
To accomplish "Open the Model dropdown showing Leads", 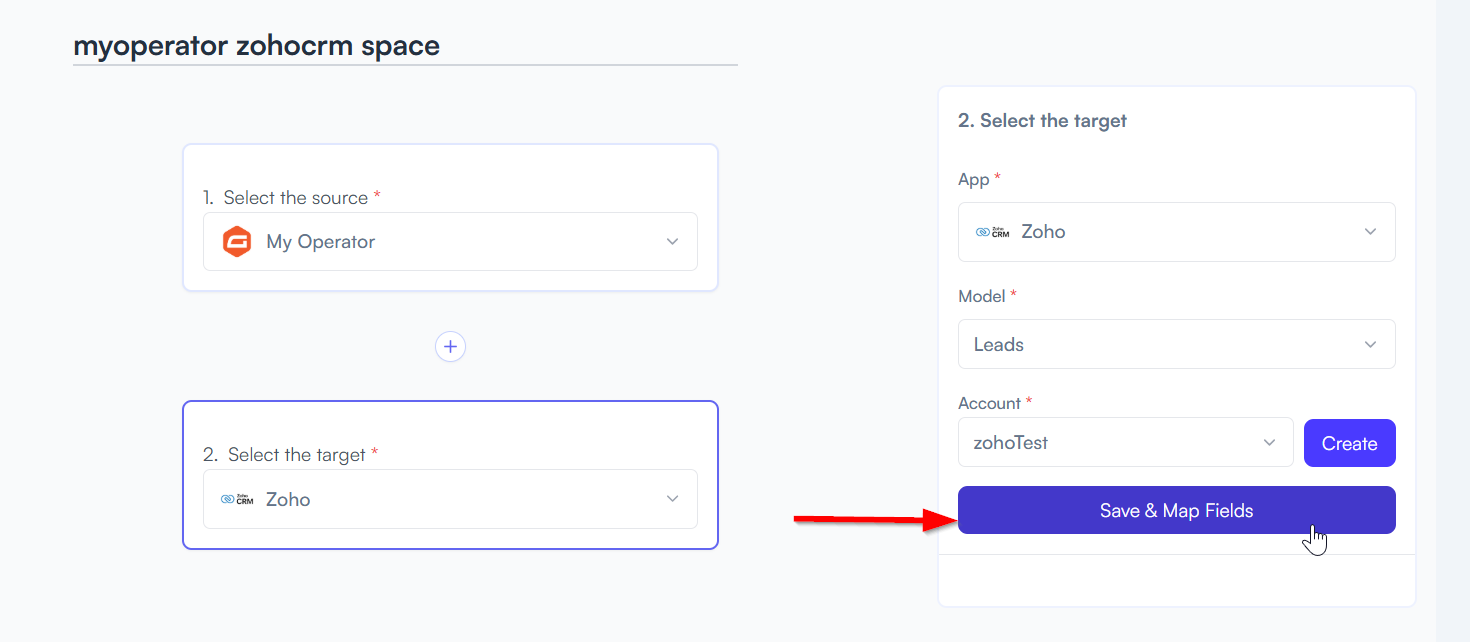I will (x=1176, y=344).
